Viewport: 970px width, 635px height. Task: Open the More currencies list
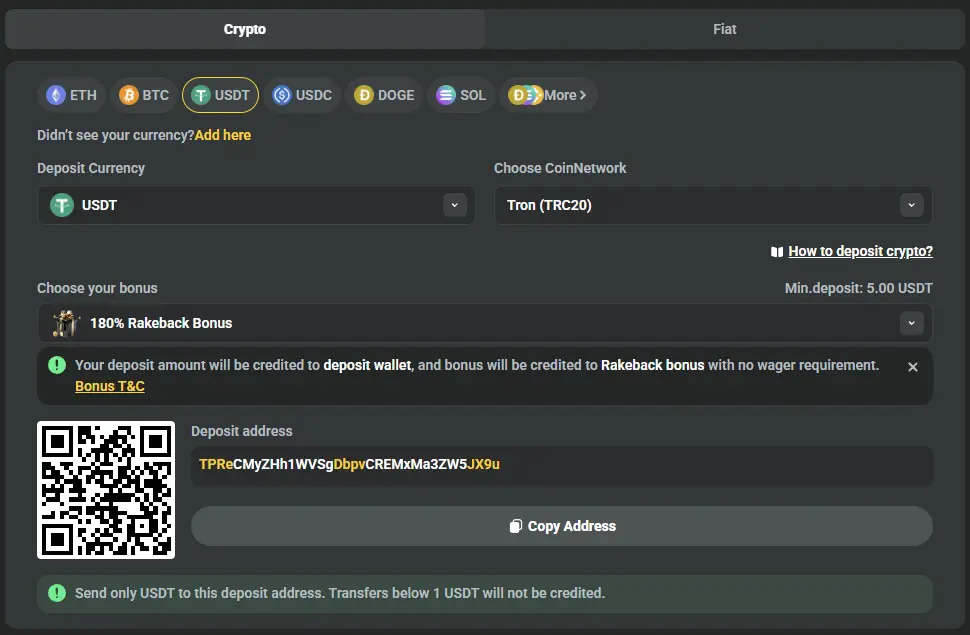pos(548,95)
